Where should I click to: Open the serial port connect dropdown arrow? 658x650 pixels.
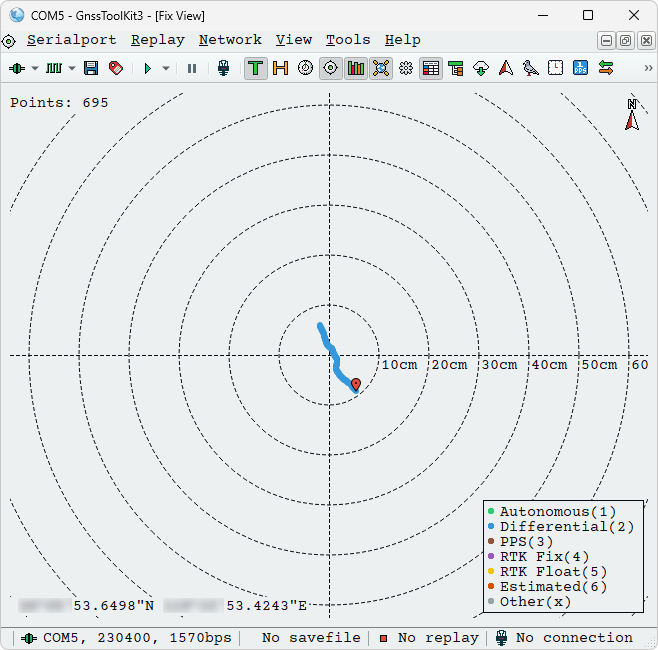(35, 68)
